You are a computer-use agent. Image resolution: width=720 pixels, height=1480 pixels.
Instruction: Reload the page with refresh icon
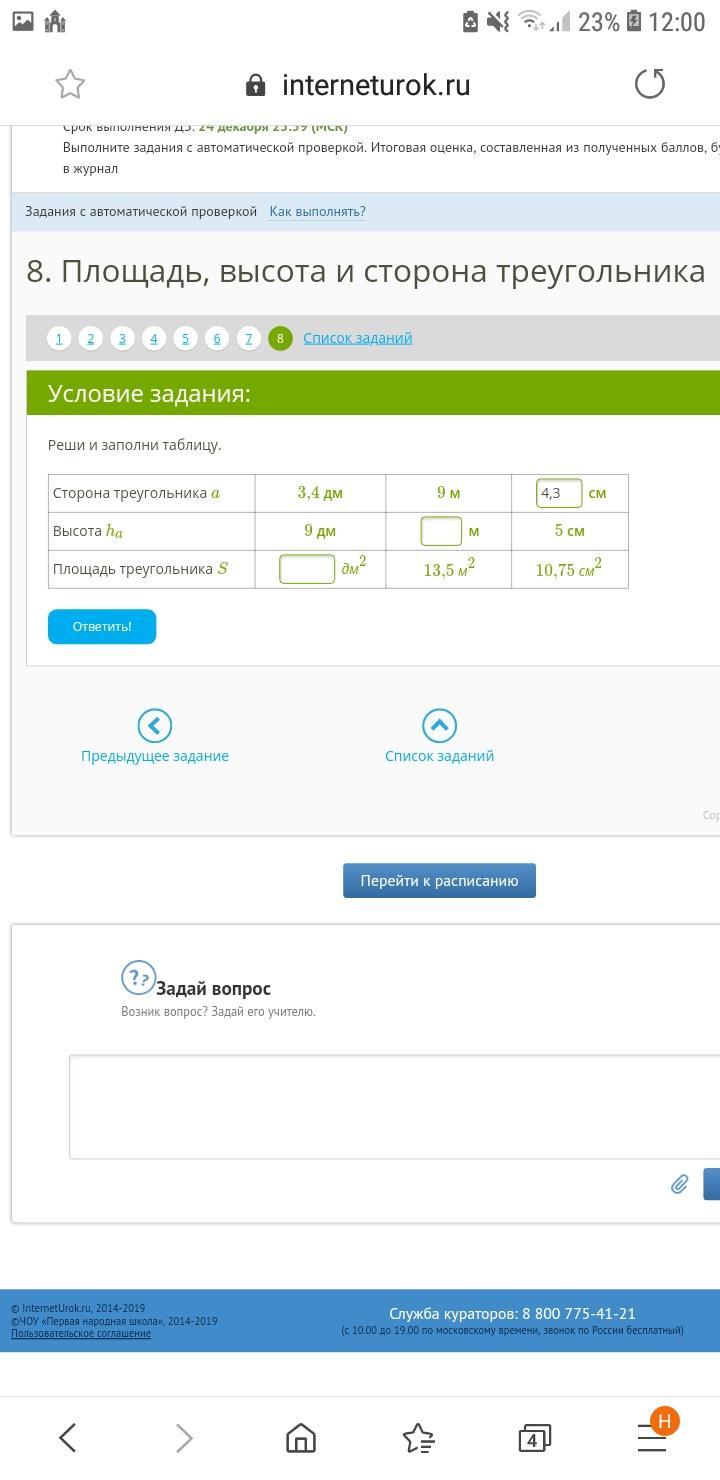click(649, 85)
